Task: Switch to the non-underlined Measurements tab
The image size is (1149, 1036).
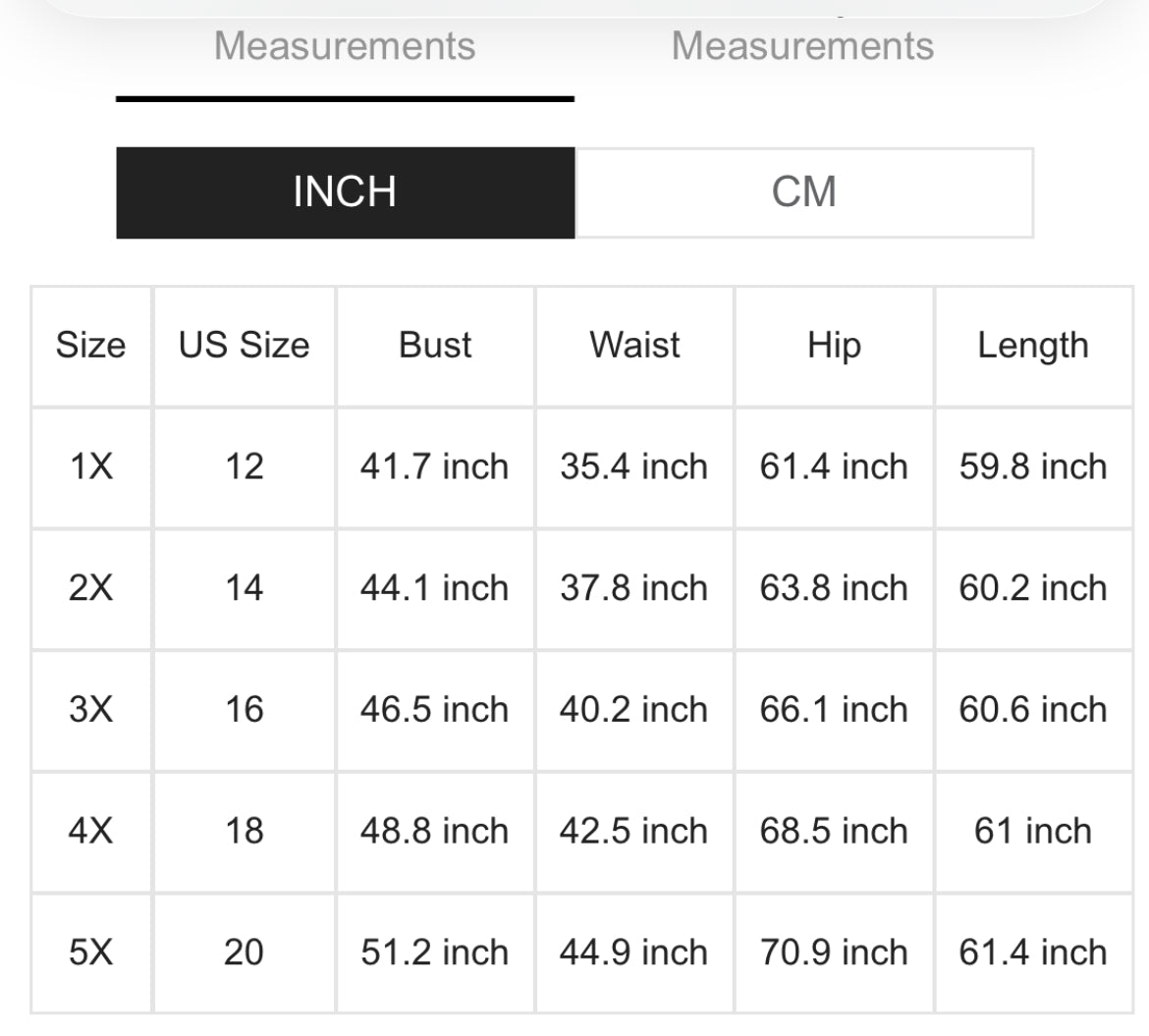Action: (802, 47)
